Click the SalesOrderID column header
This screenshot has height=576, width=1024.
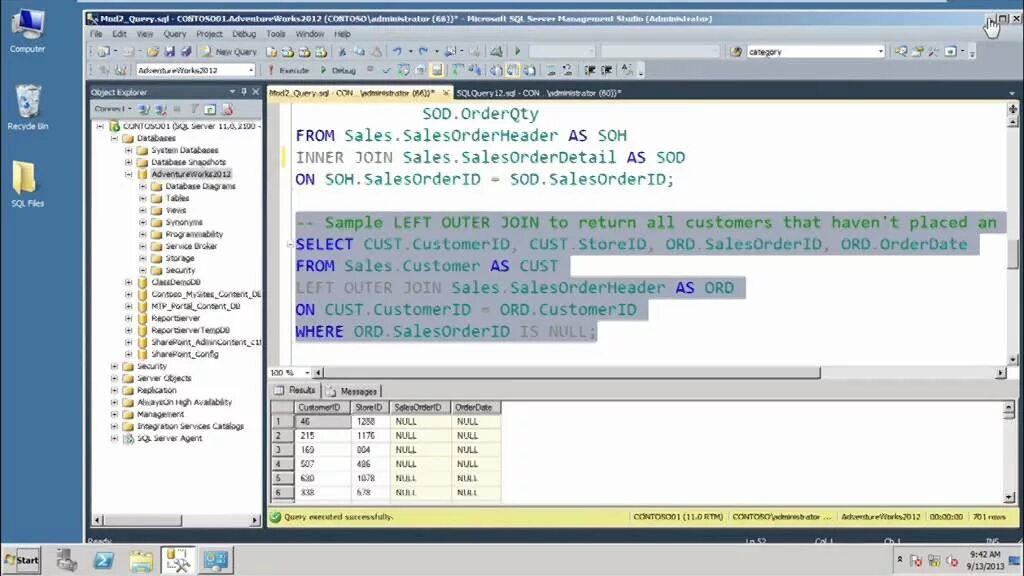click(419, 408)
